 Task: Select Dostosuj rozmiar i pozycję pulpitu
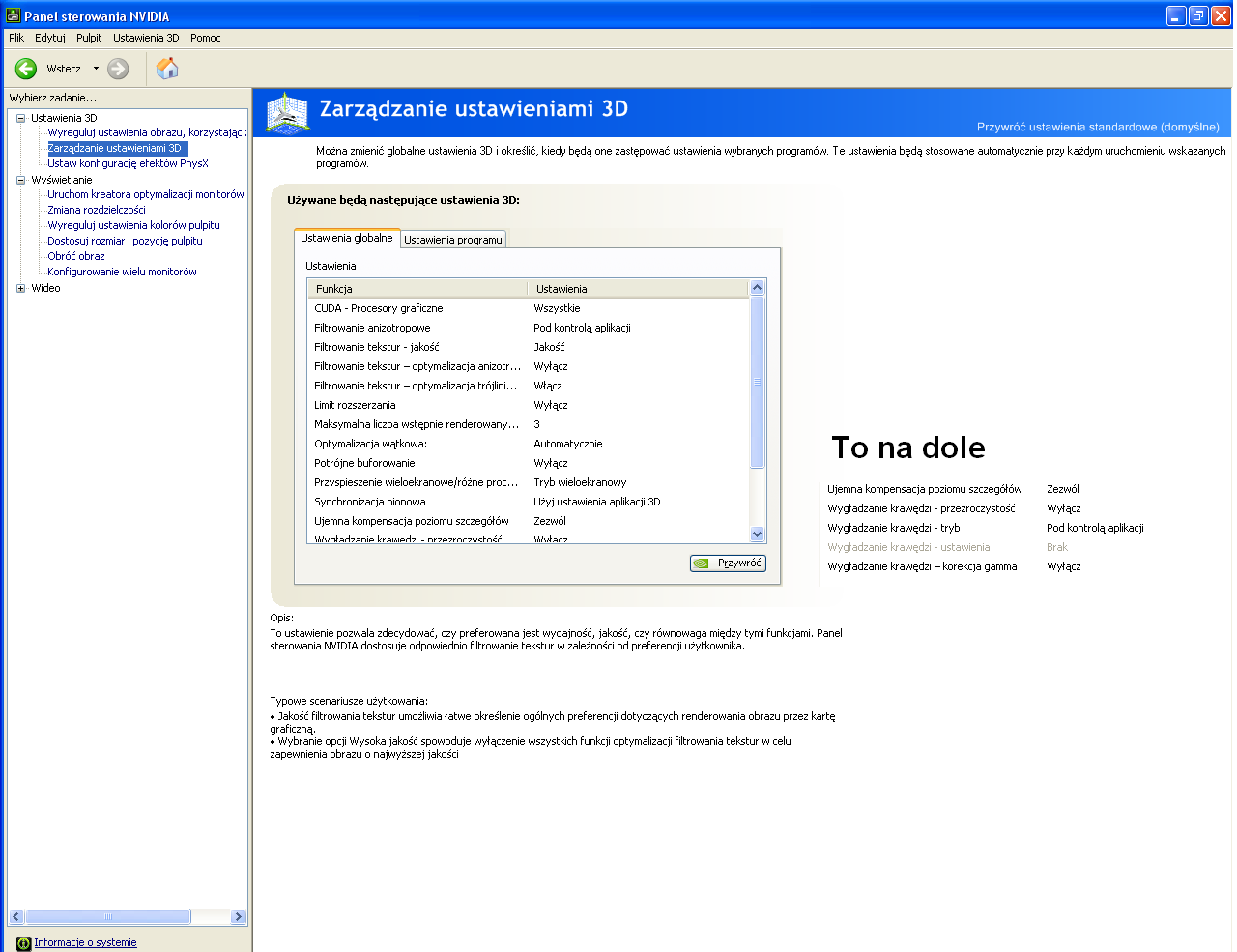(x=126, y=241)
